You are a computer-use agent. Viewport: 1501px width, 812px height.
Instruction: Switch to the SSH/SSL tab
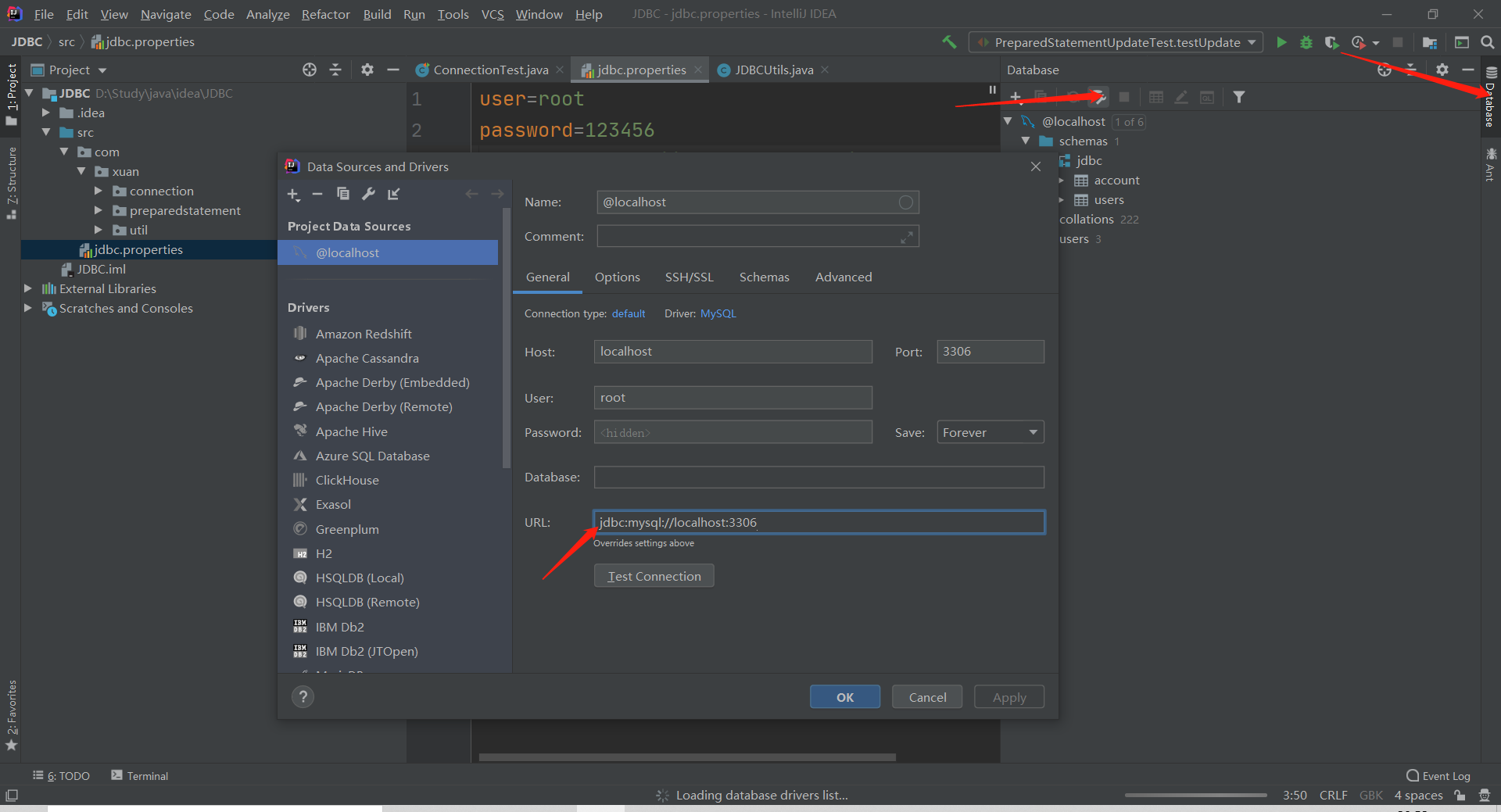click(689, 277)
